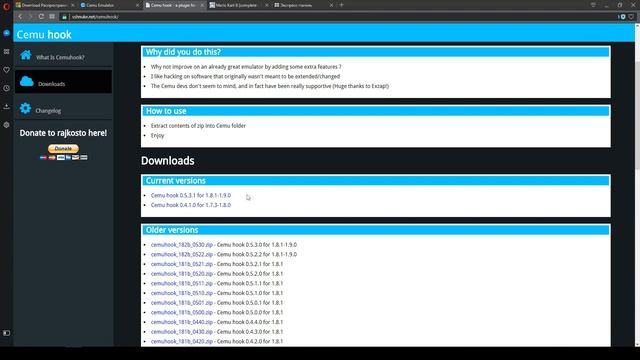Open history clock icon in sidebar
This screenshot has height=360, width=640.
pyautogui.click(x=6, y=88)
